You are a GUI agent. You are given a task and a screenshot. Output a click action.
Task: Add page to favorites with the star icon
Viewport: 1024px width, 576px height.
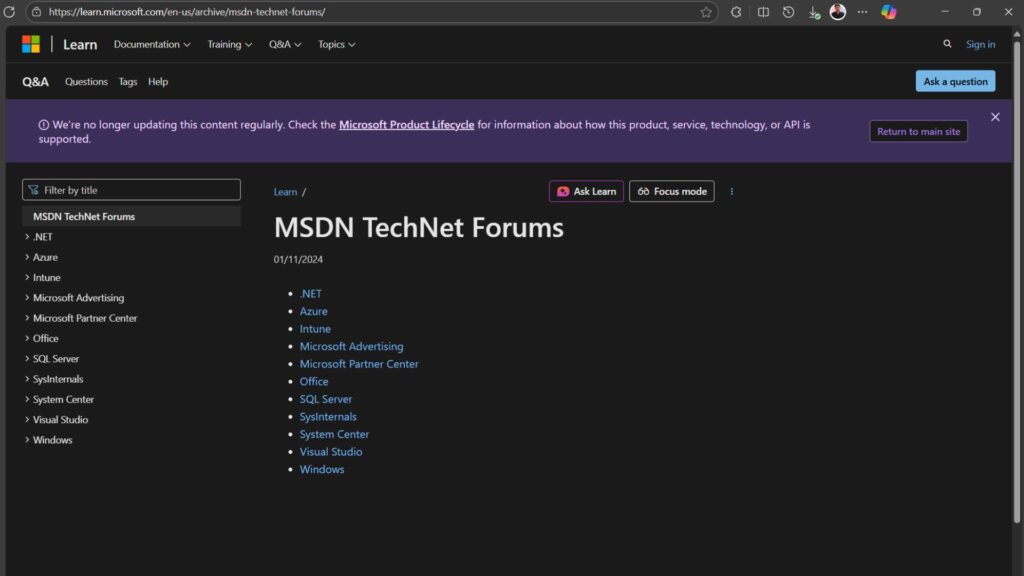coord(706,12)
